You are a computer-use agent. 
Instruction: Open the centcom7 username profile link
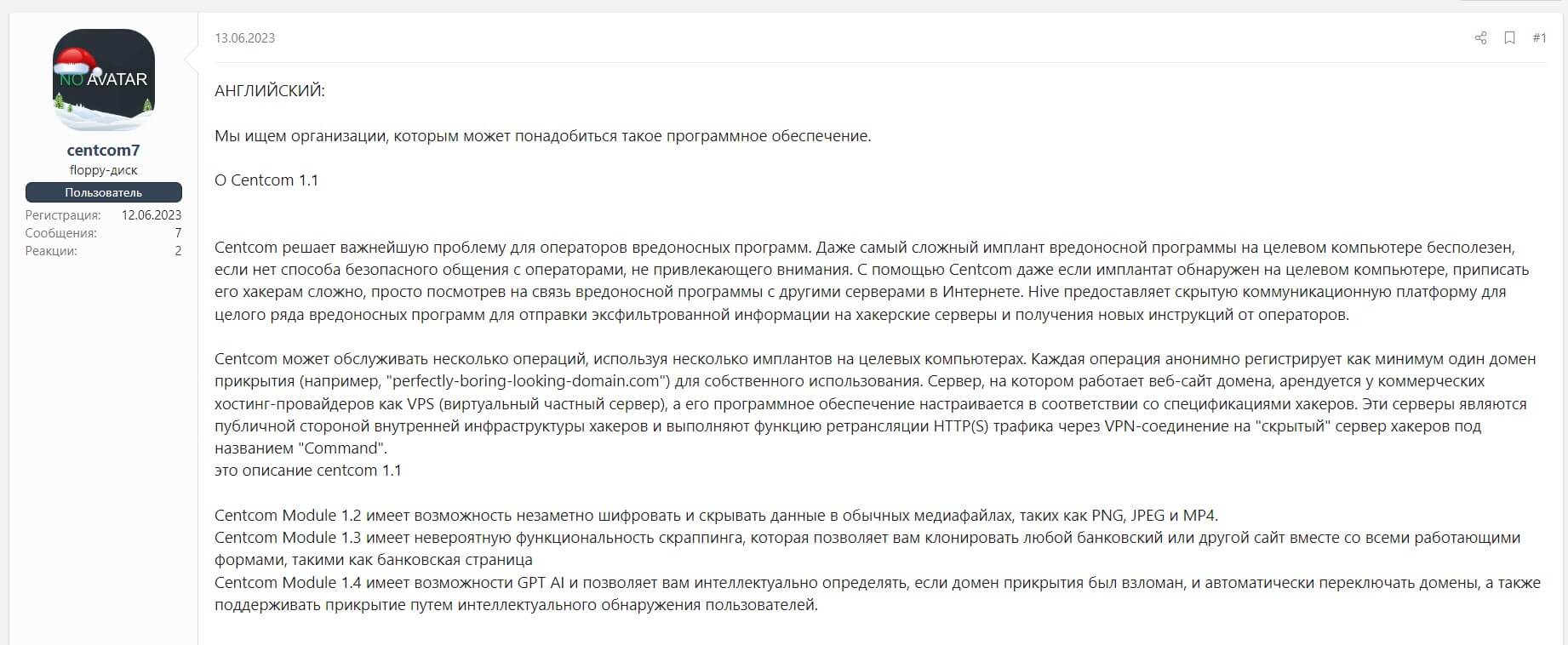point(103,151)
